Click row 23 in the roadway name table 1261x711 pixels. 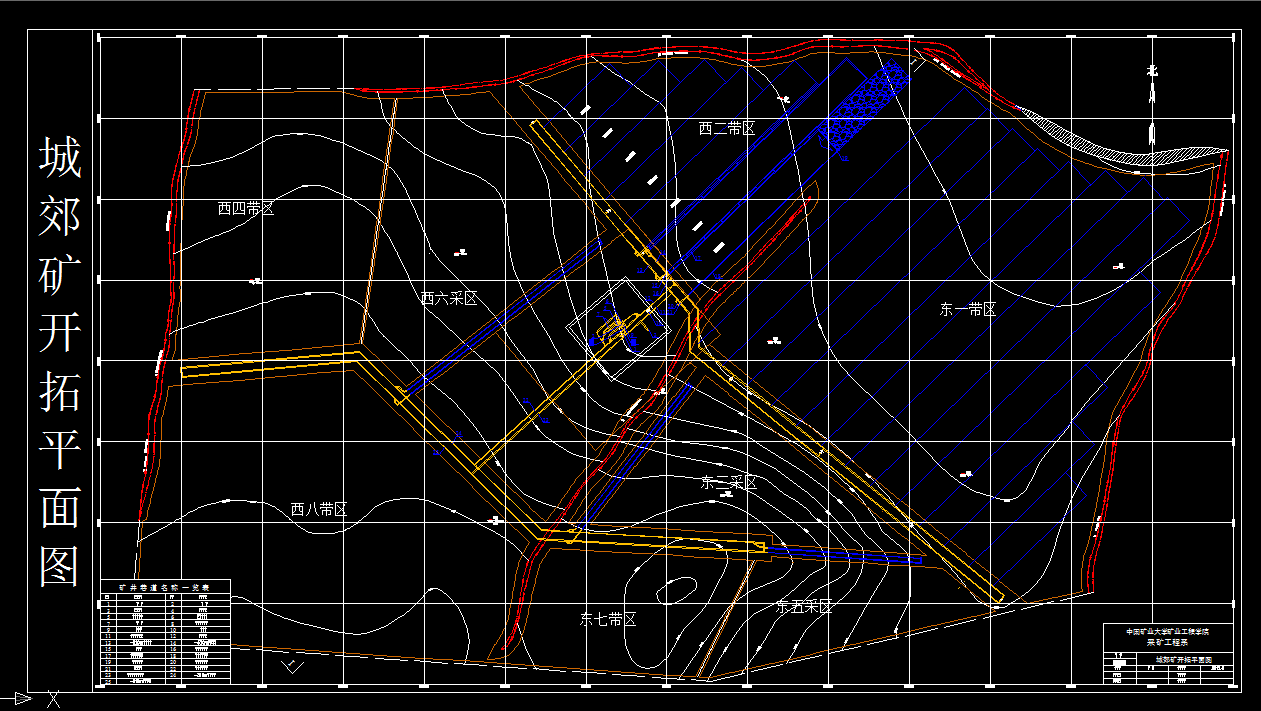coord(165,675)
